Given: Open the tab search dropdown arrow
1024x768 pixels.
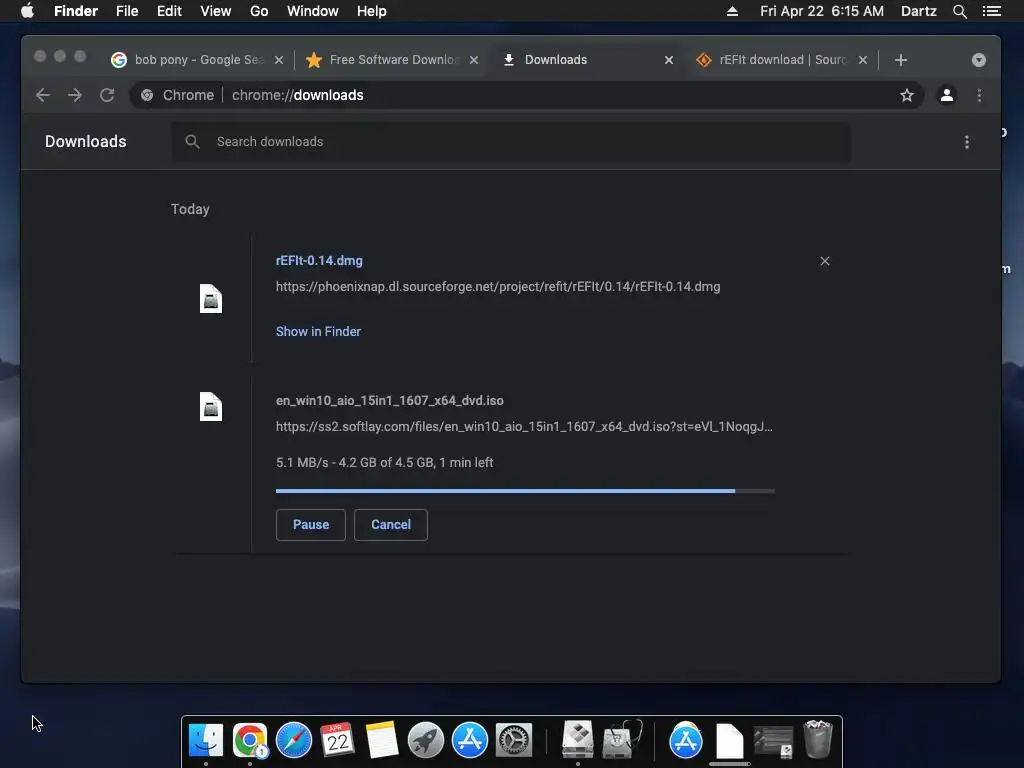Looking at the screenshot, I should tap(978, 60).
